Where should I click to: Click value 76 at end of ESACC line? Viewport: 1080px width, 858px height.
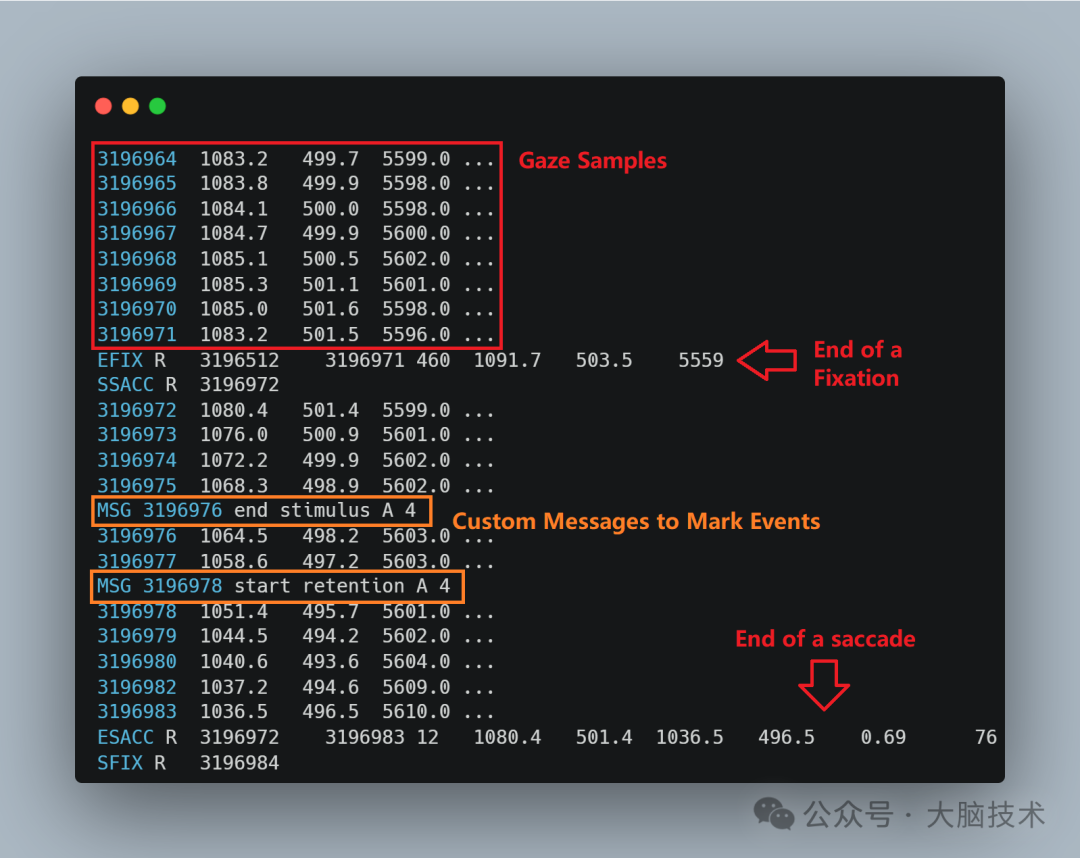(x=986, y=737)
